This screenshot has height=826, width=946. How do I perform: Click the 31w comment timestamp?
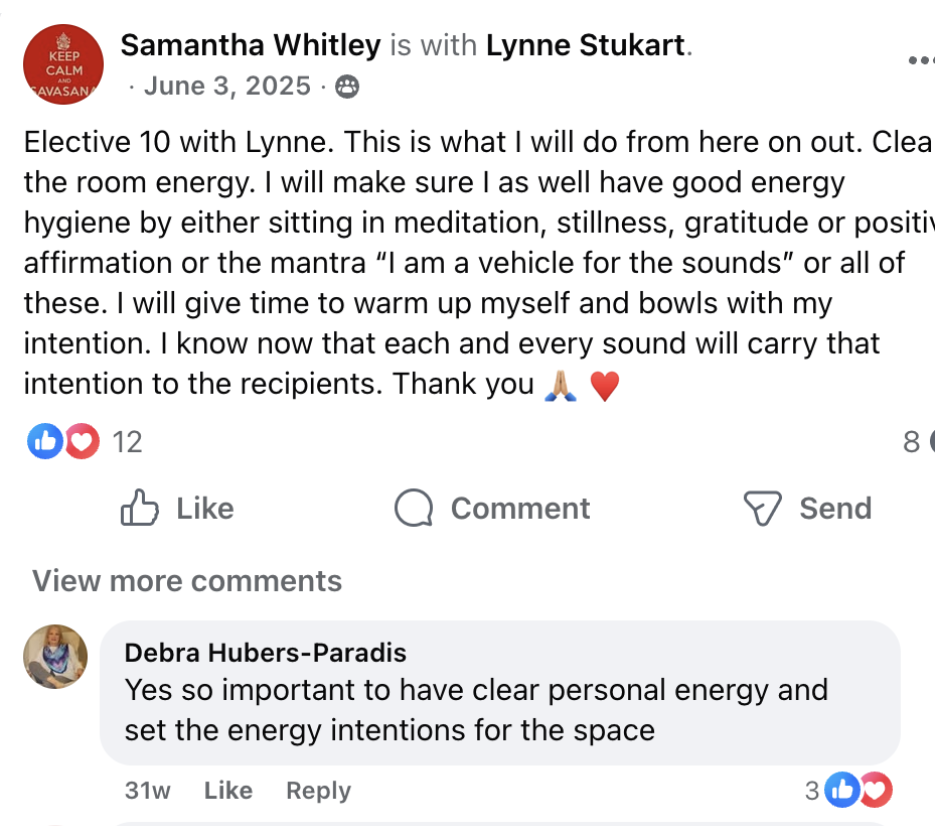tap(147, 791)
